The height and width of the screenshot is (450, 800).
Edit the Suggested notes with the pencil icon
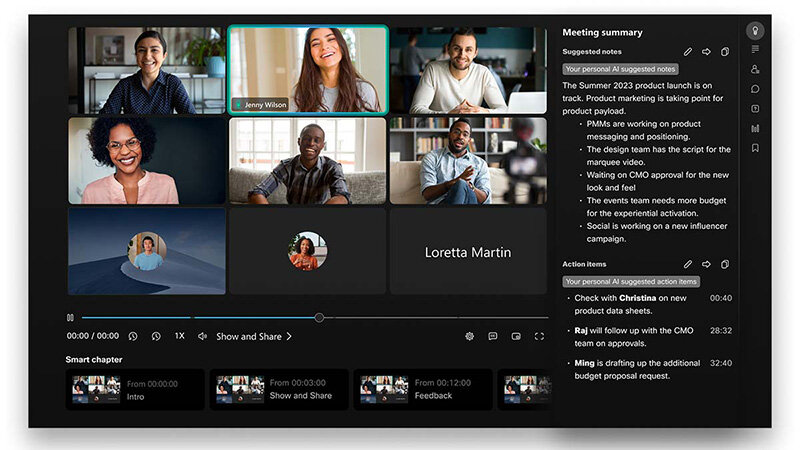pos(688,52)
